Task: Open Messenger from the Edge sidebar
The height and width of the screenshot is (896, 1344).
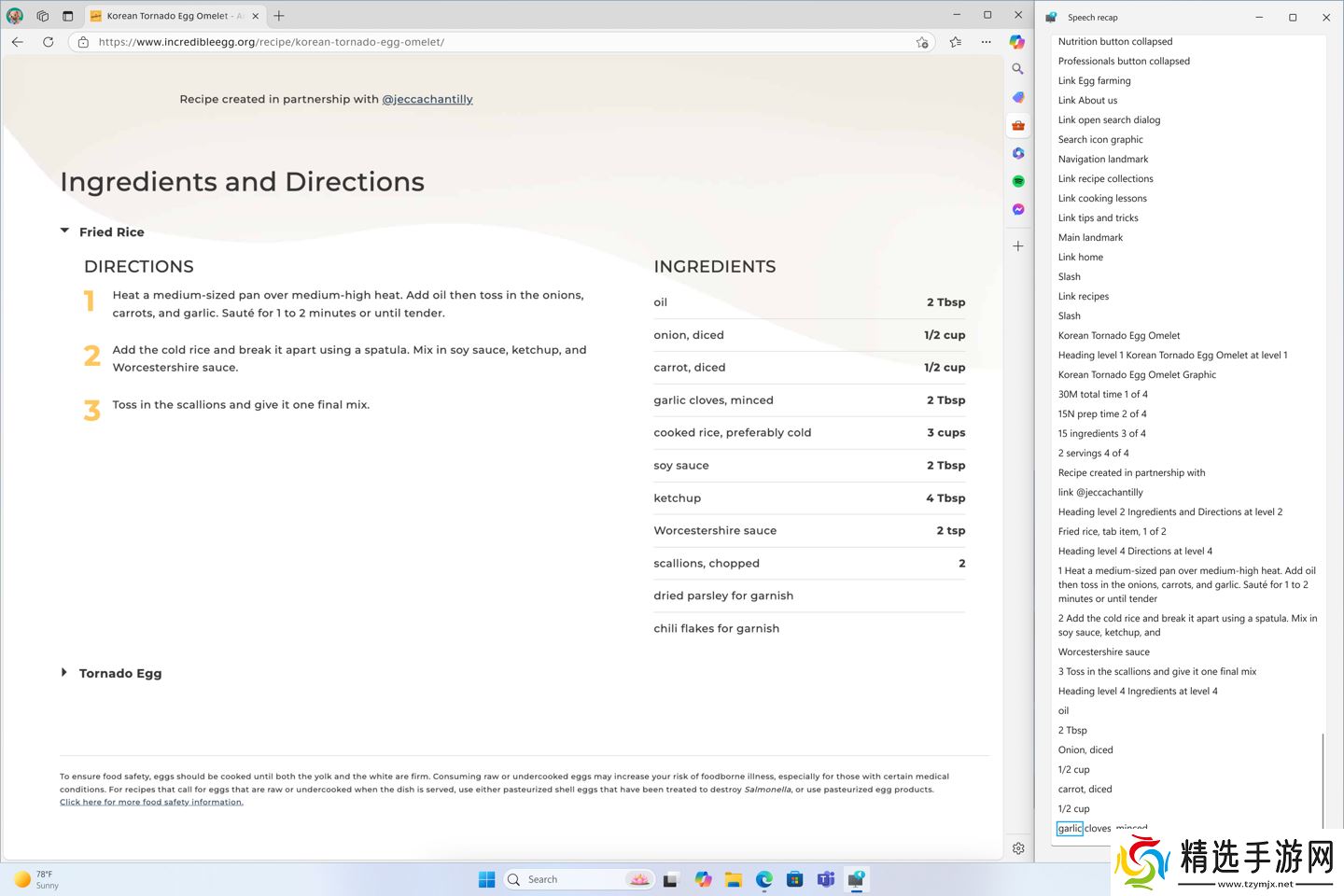Action: tap(1018, 209)
